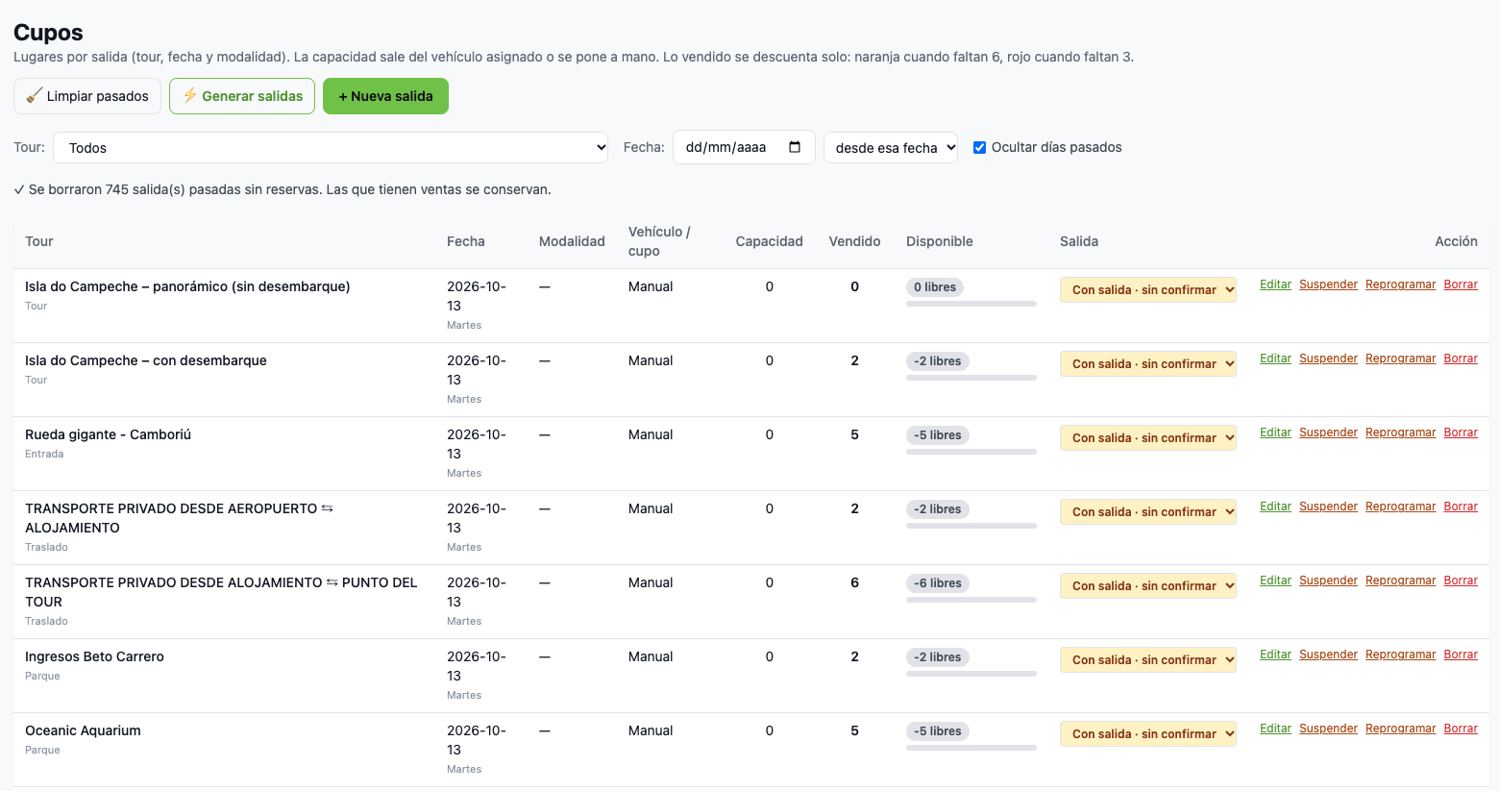Click Borrar for Isla do Campeche panorámico
1500x791 pixels.
point(1460,284)
